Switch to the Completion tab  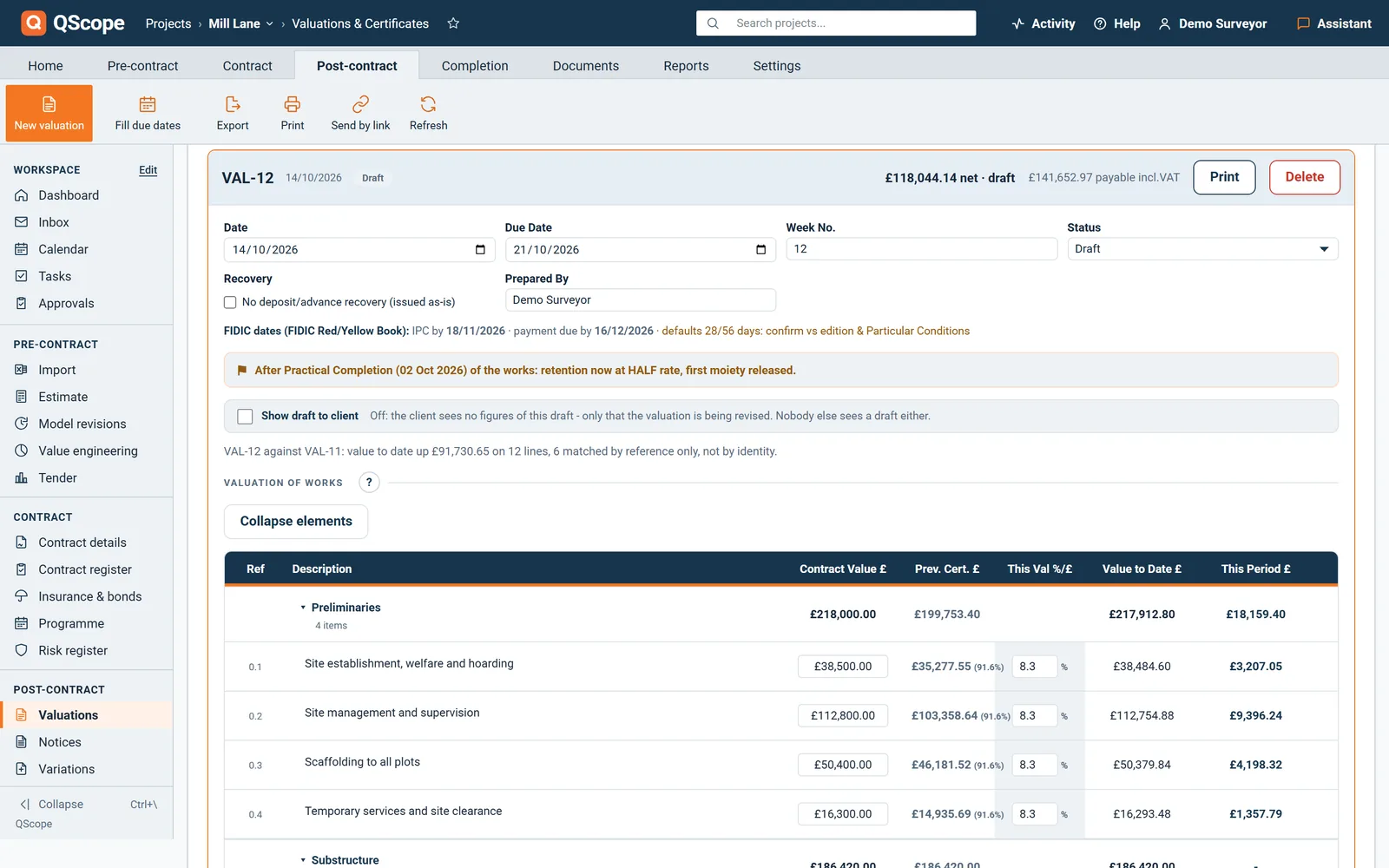point(475,66)
